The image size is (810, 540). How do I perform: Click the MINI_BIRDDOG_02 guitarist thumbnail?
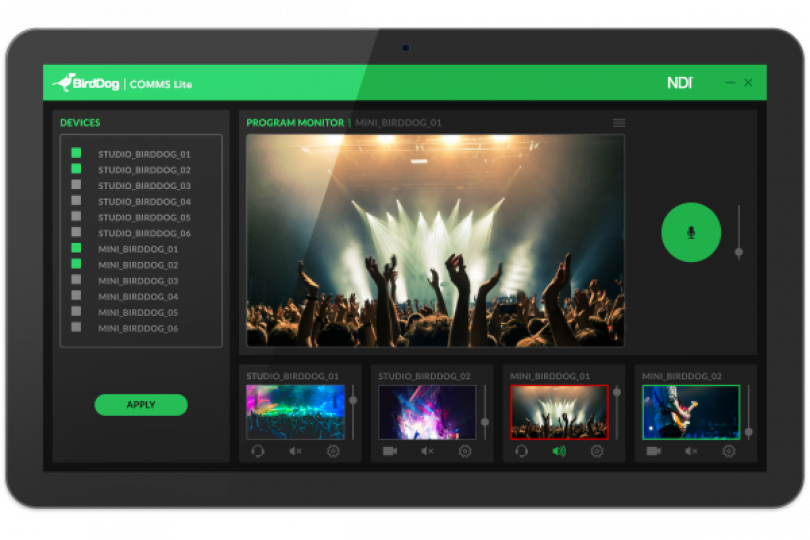pos(691,412)
